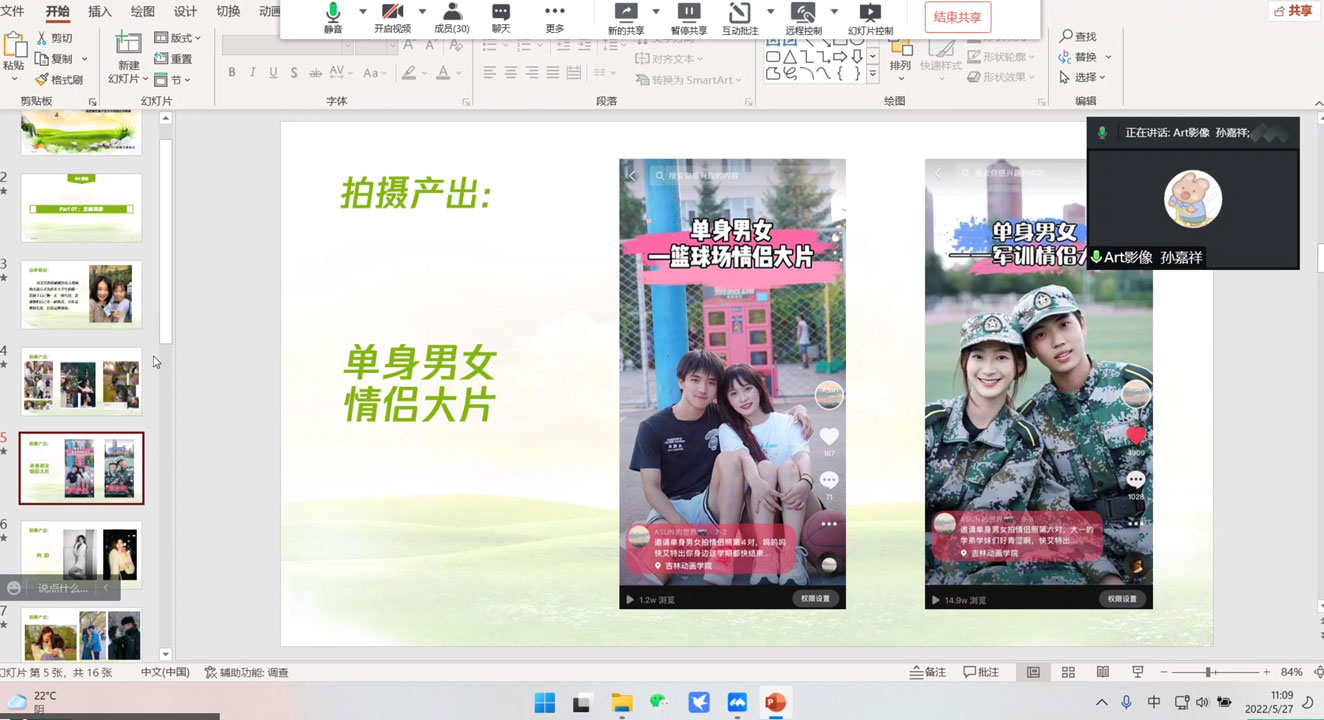Image resolution: width=1324 pixels, height=720 pixels.
Task: Click the Share (共享) button at top right
Action: pos(1293,11)
